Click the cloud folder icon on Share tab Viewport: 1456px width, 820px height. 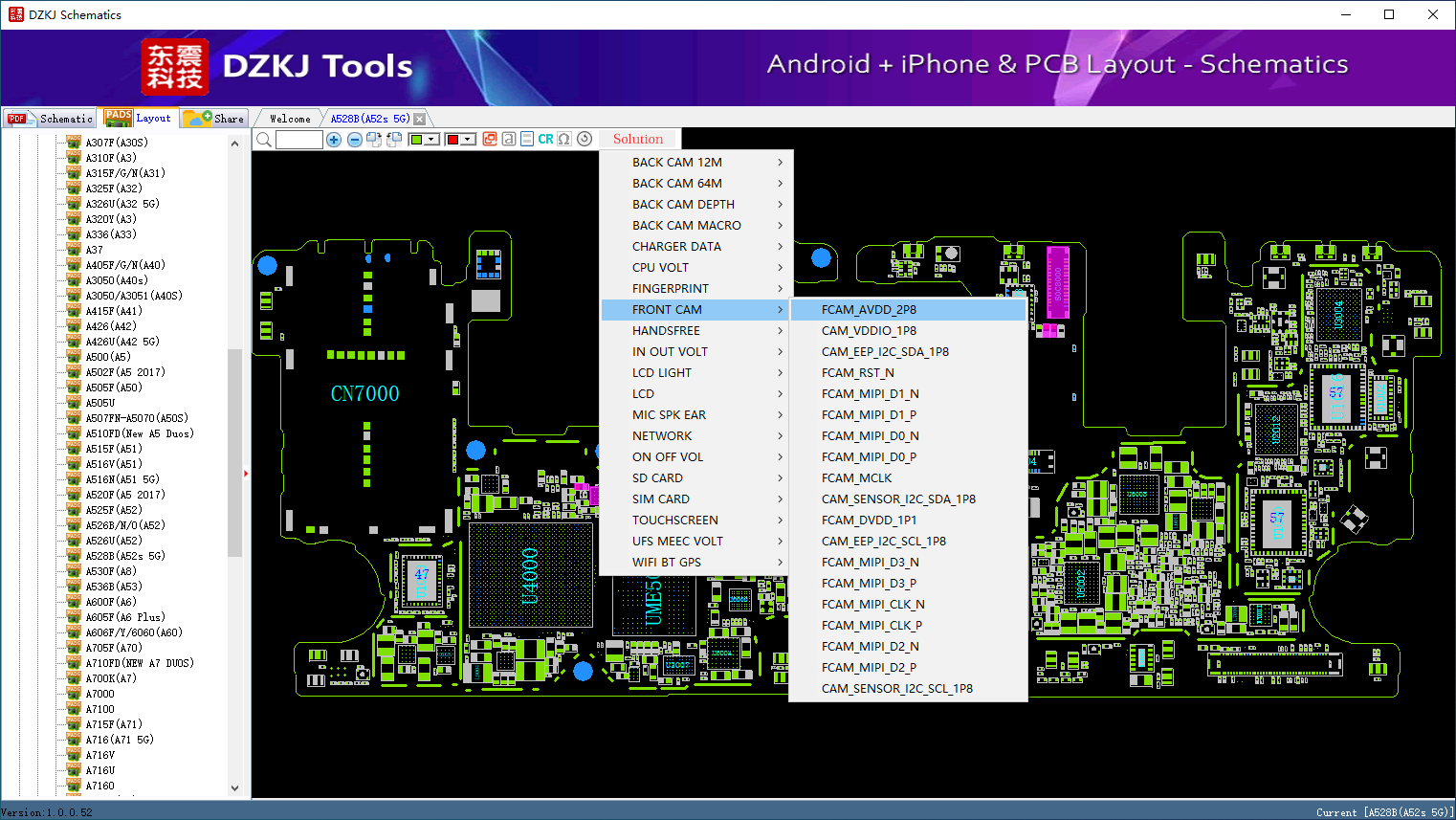[x=197, y=118]
